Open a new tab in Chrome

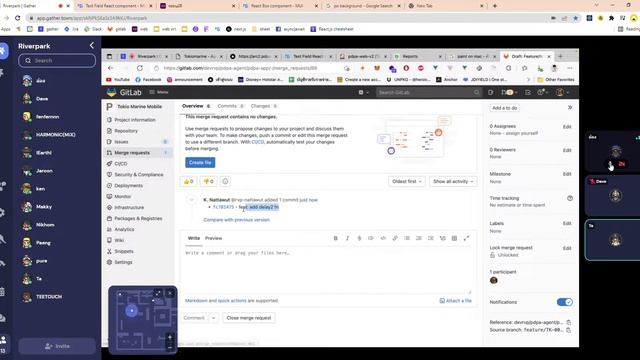click(495, 6)
